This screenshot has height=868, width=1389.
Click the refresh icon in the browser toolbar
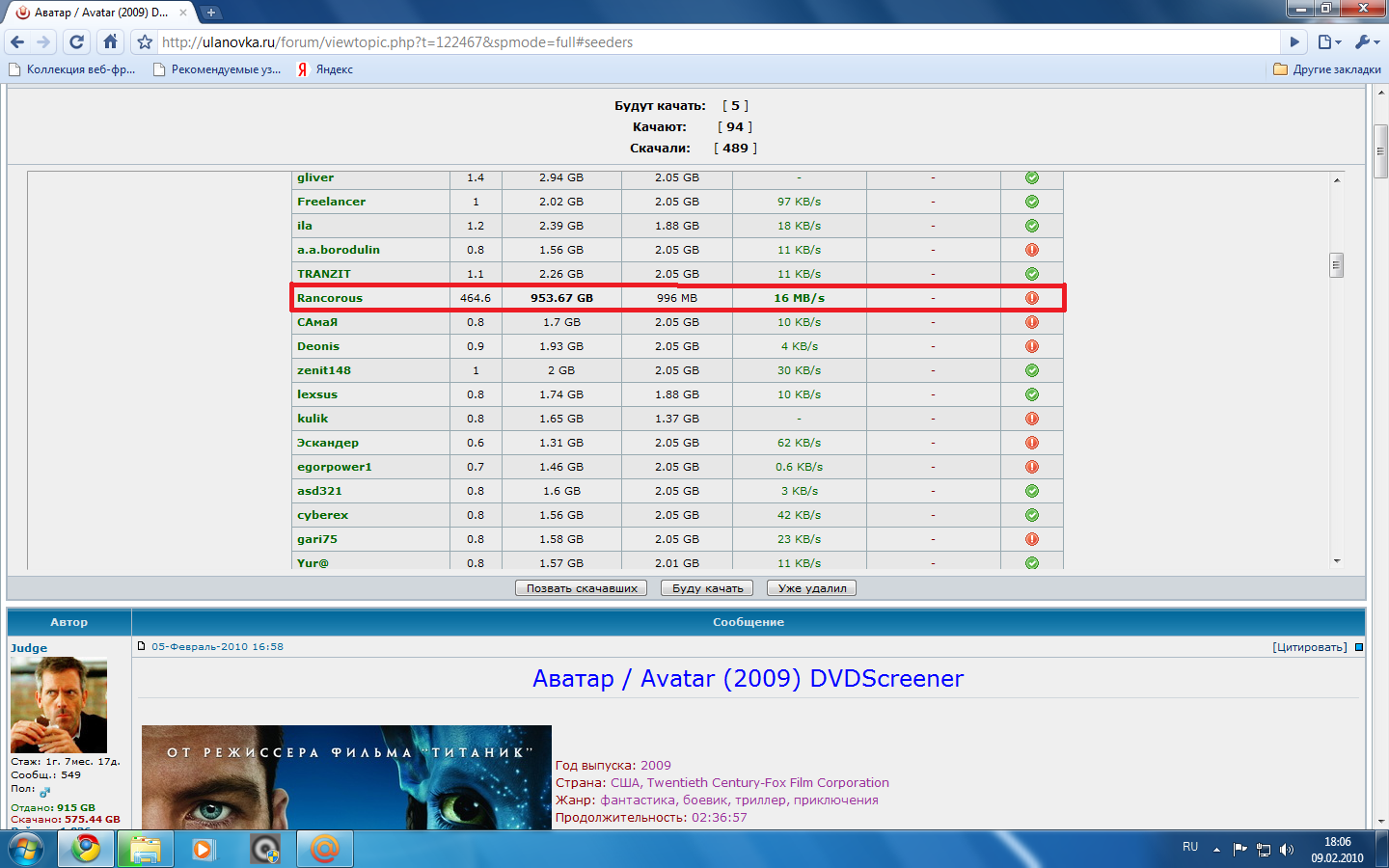point(75,42)
